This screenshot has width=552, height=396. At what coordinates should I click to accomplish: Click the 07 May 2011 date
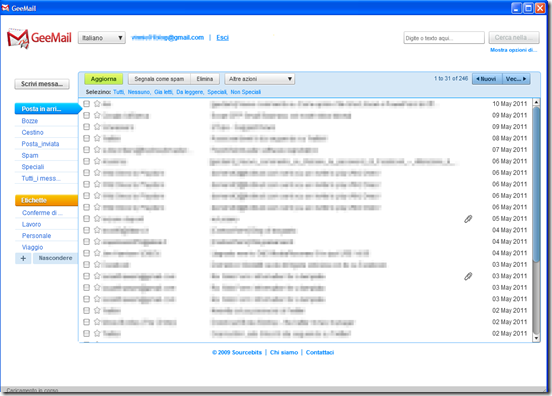pyautogui.click(x=509, y=150)
